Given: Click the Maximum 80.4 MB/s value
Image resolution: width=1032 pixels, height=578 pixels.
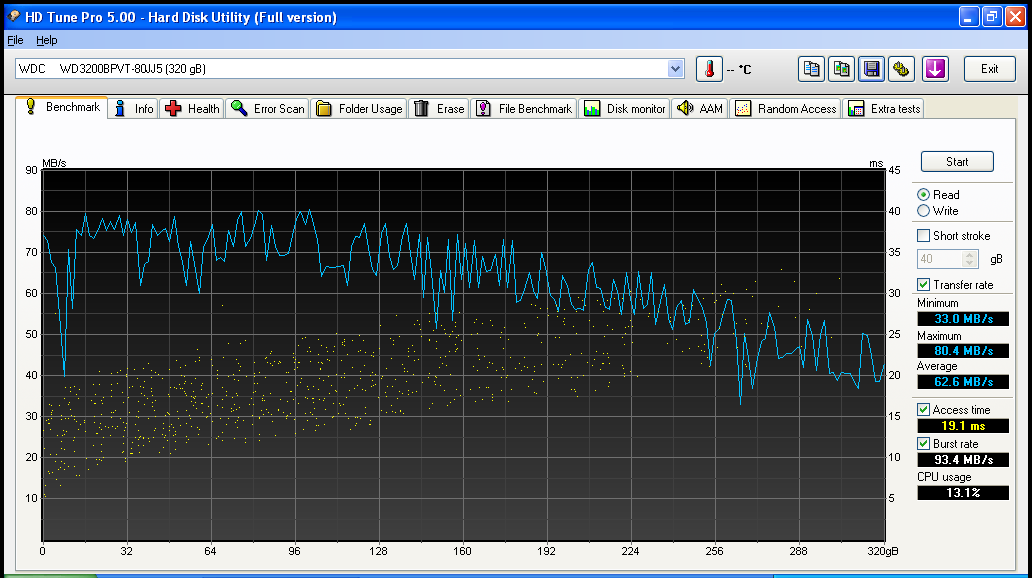Looking at the screenshot, I should 963,351.
